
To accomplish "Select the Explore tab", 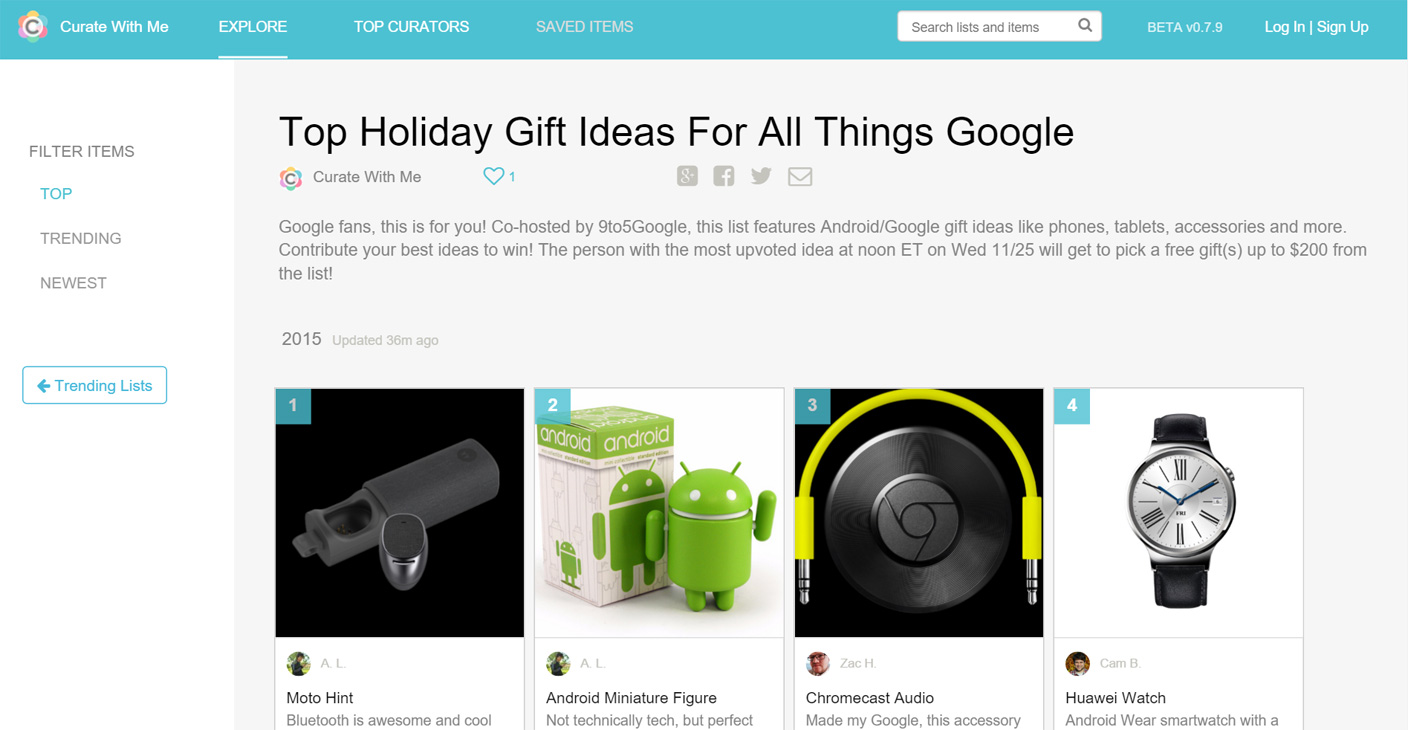I will pos(253,27).
